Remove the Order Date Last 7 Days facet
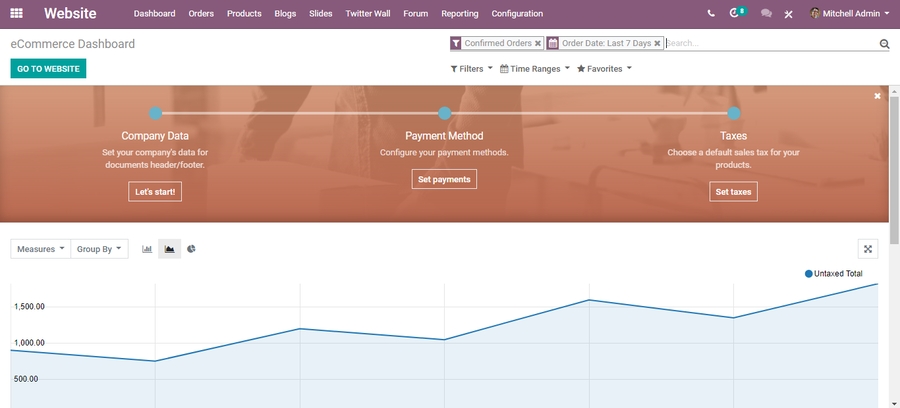 point(657,43)
